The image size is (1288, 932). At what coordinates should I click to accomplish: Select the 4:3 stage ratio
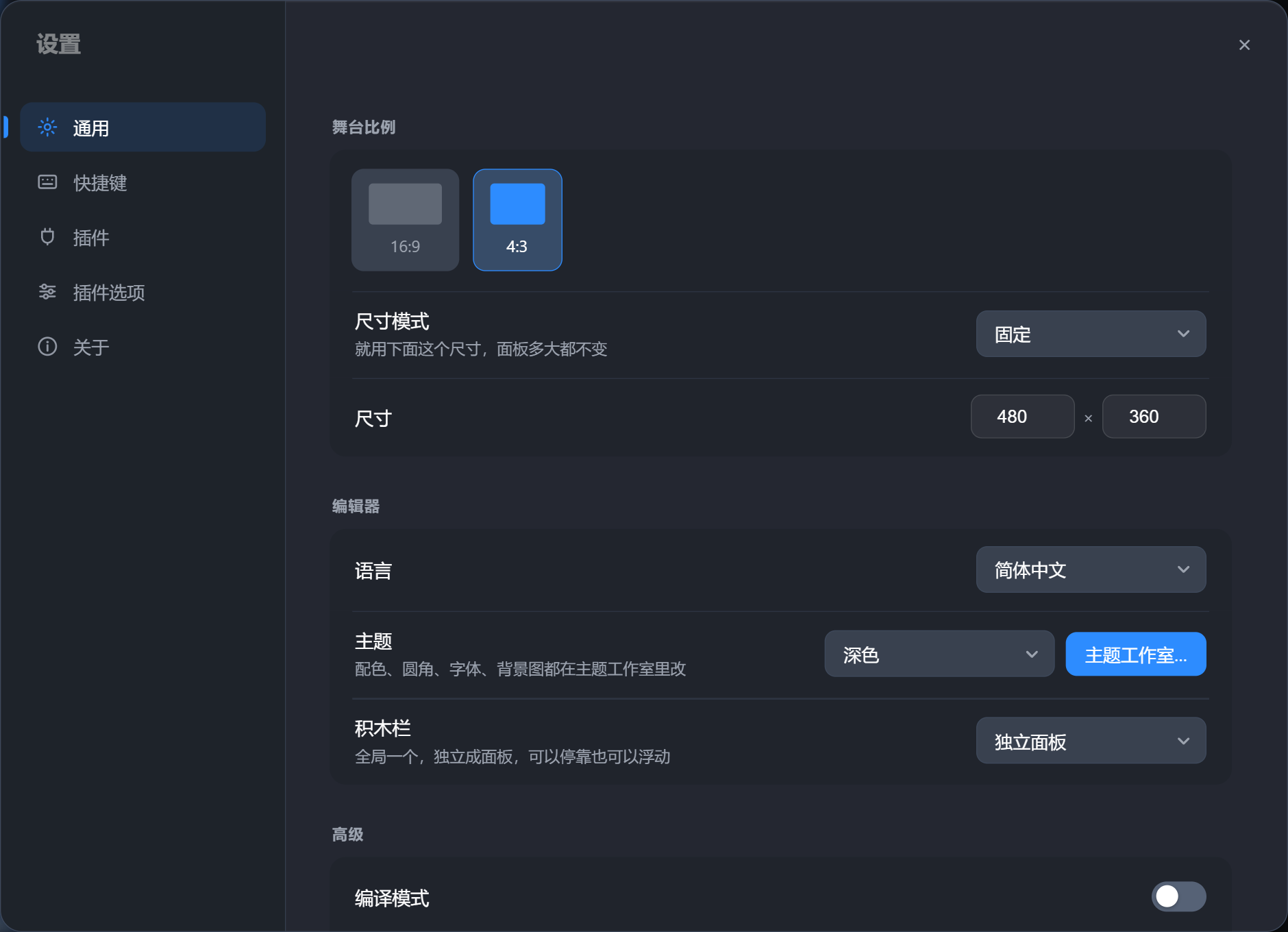click(x=517, y=220)
